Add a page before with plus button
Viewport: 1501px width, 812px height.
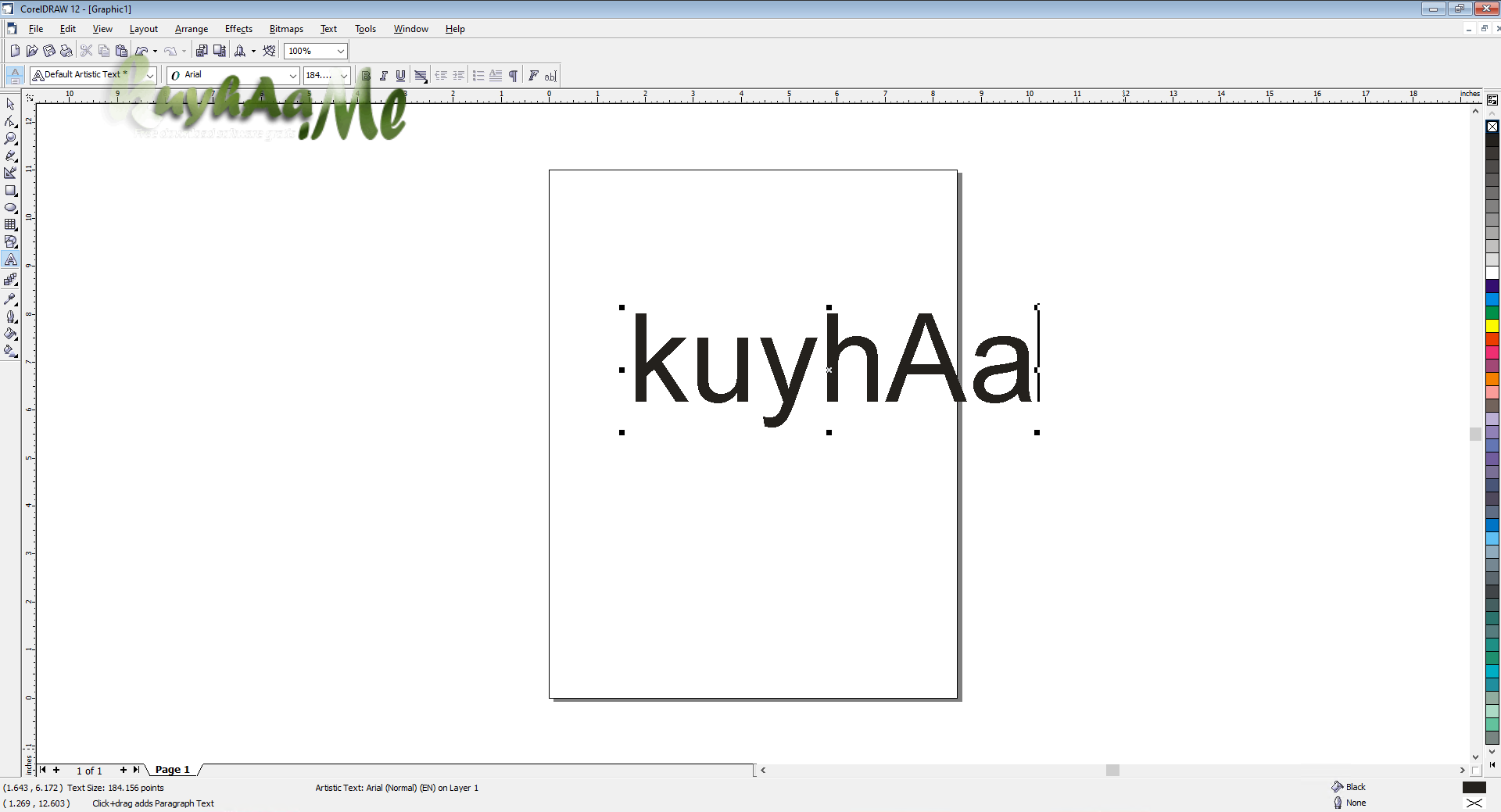(56, 770)
